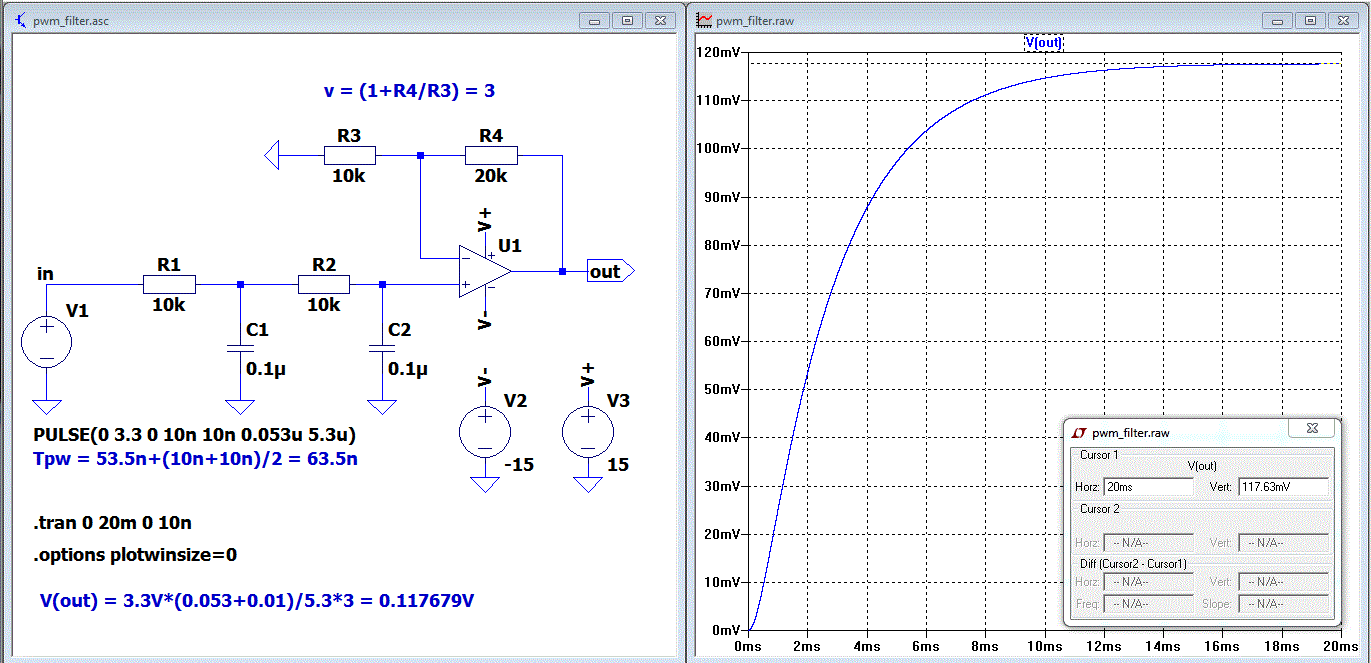
Task: Click R4 value label 20k
Action: pos(491,176)
